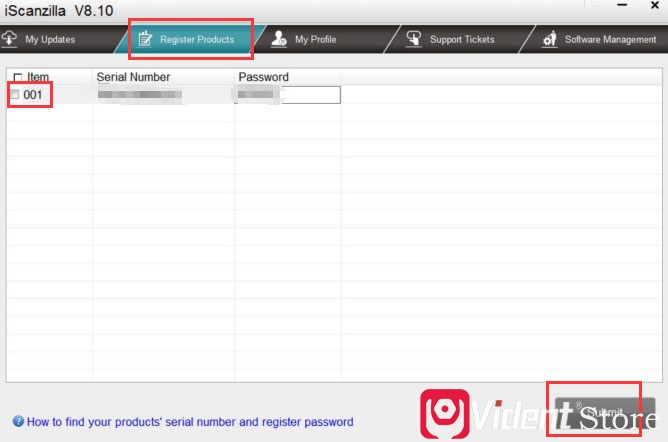Tick the Item header select-all checkbox
This screenshot has height=442, width=668.
17,77
